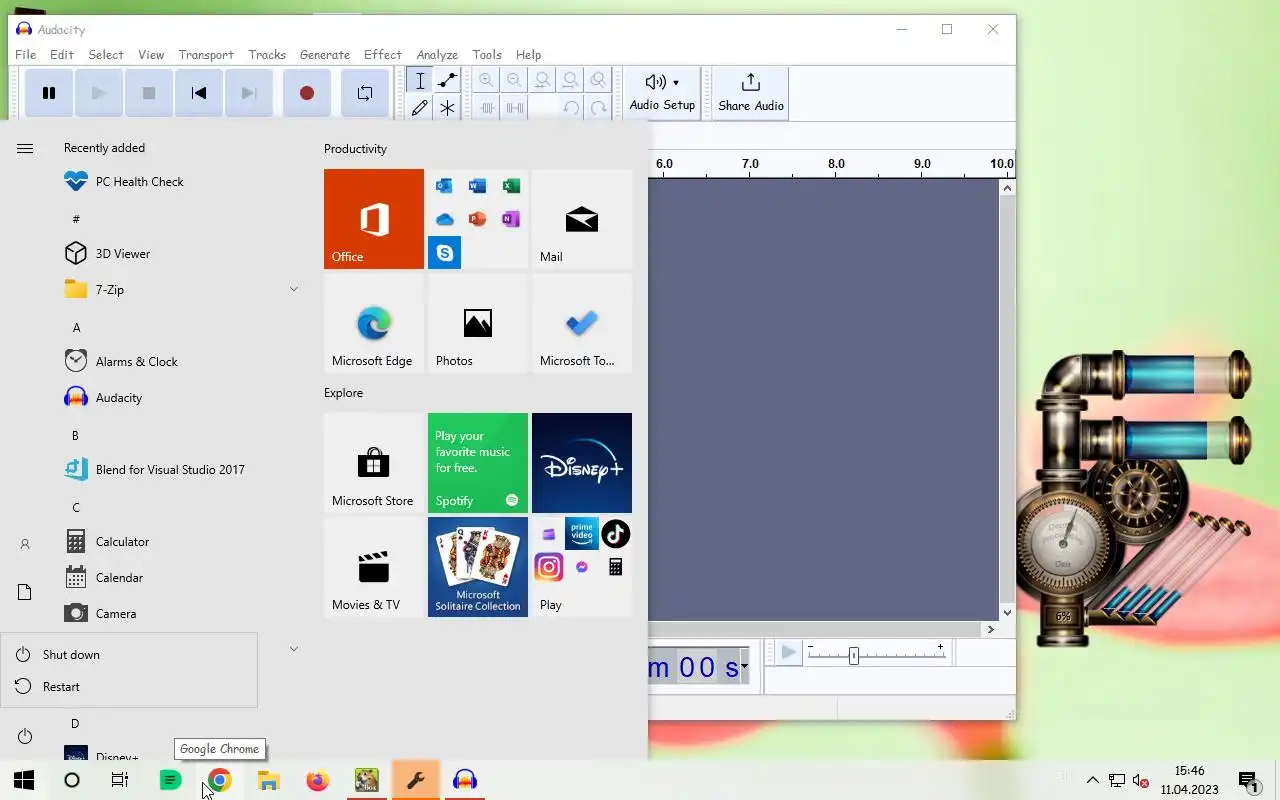Click the Zoom Out magnifier icon

pos(514,81)
